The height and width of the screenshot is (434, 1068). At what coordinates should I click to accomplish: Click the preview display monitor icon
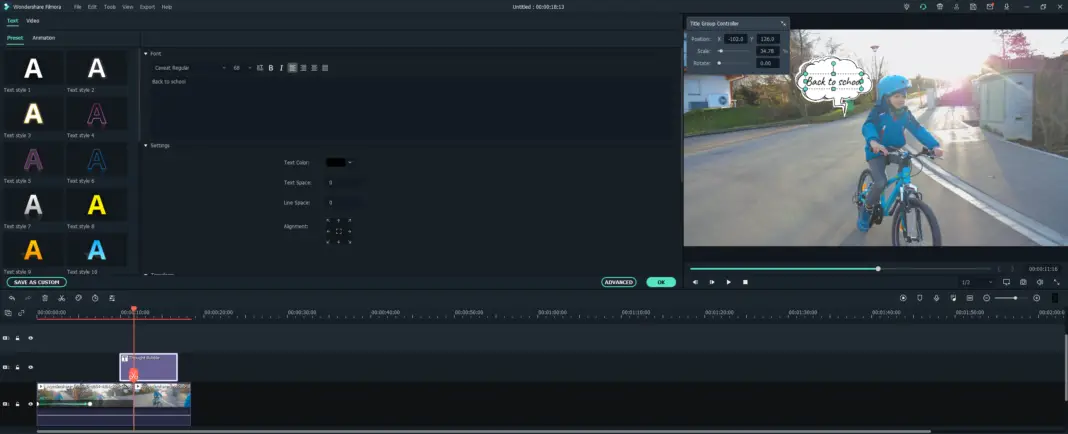pyautogui.click(x=1007, y=282)
